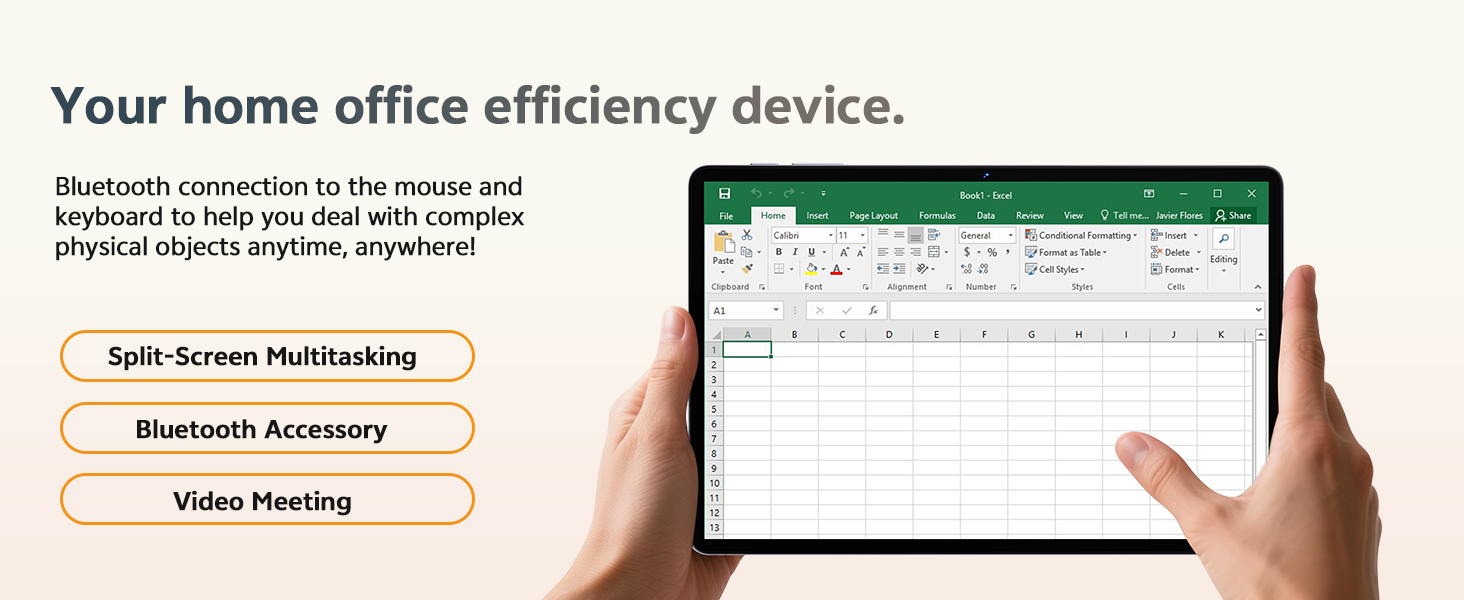Toggle Wrap Text

tap(934, 234)
